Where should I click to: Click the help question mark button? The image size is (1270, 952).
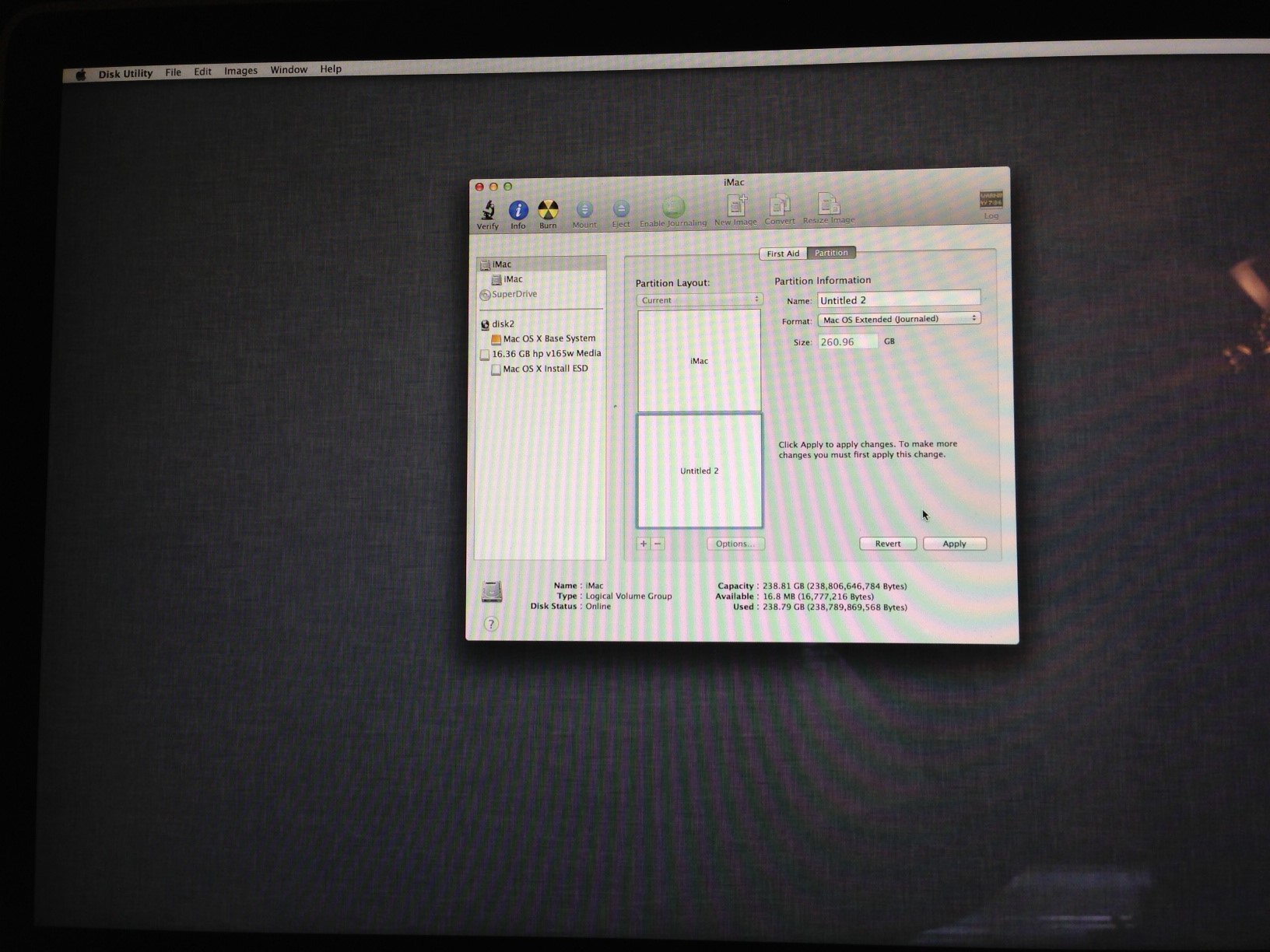point(490,624)
